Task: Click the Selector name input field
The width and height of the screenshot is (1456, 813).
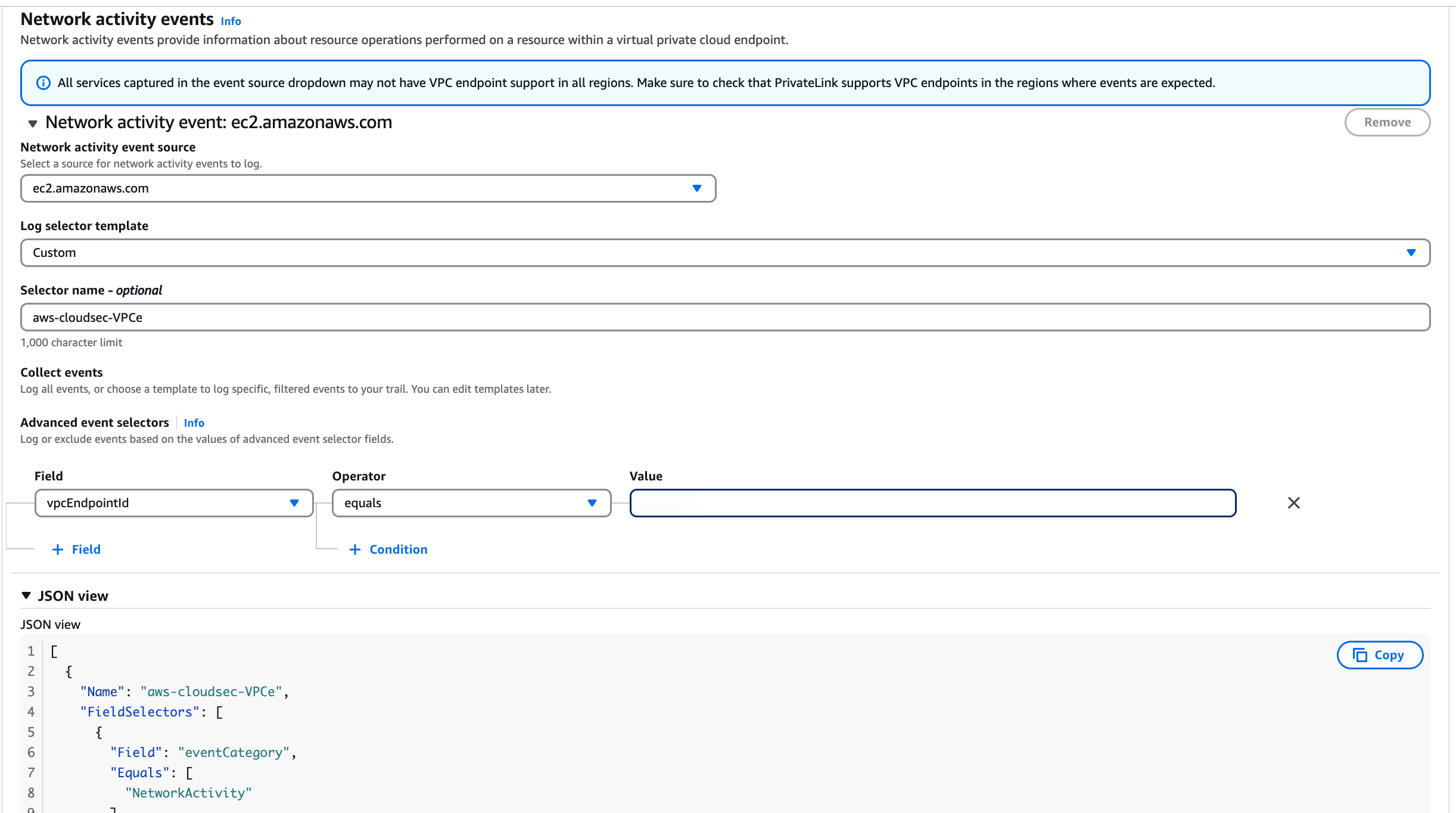Action: click(x=725, y=317)
